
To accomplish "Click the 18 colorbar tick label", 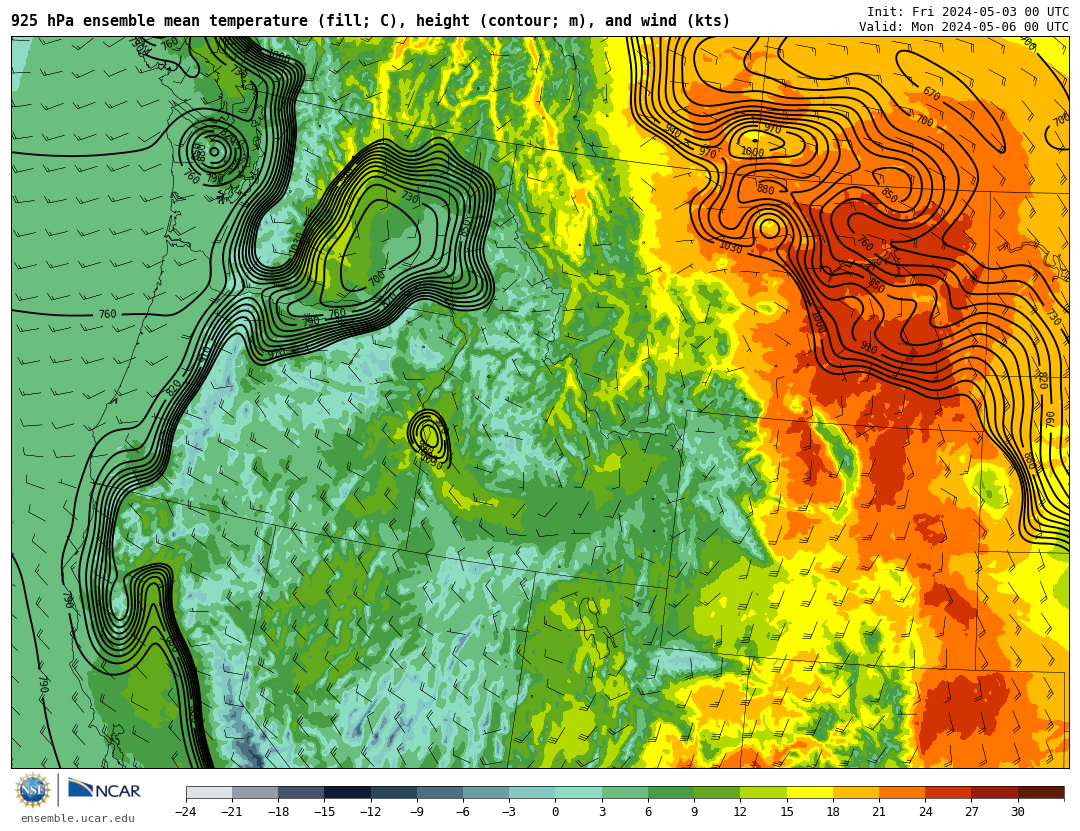I will [x=833, y=812].
